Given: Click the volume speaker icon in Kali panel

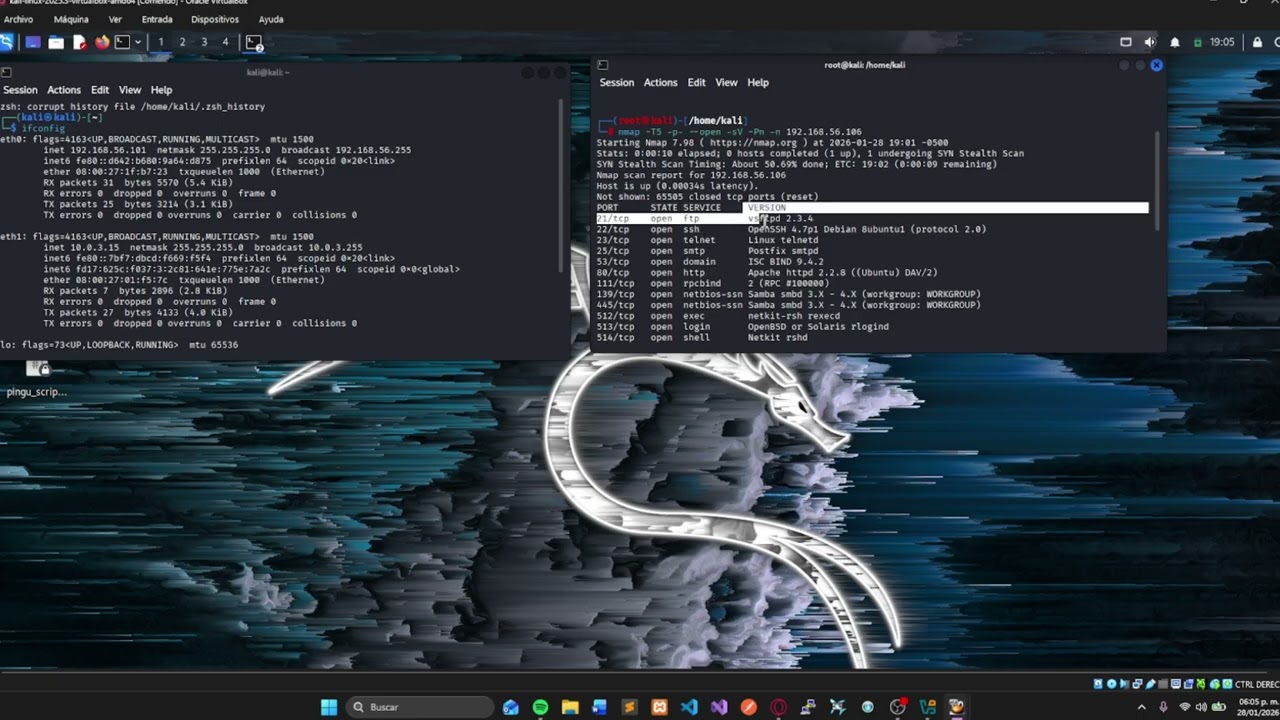Looking at the screenshot, I should (x=1150, y=42).
